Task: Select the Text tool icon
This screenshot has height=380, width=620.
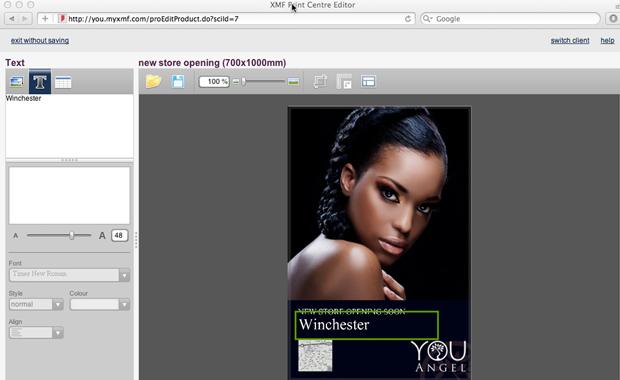Action: 40,82
